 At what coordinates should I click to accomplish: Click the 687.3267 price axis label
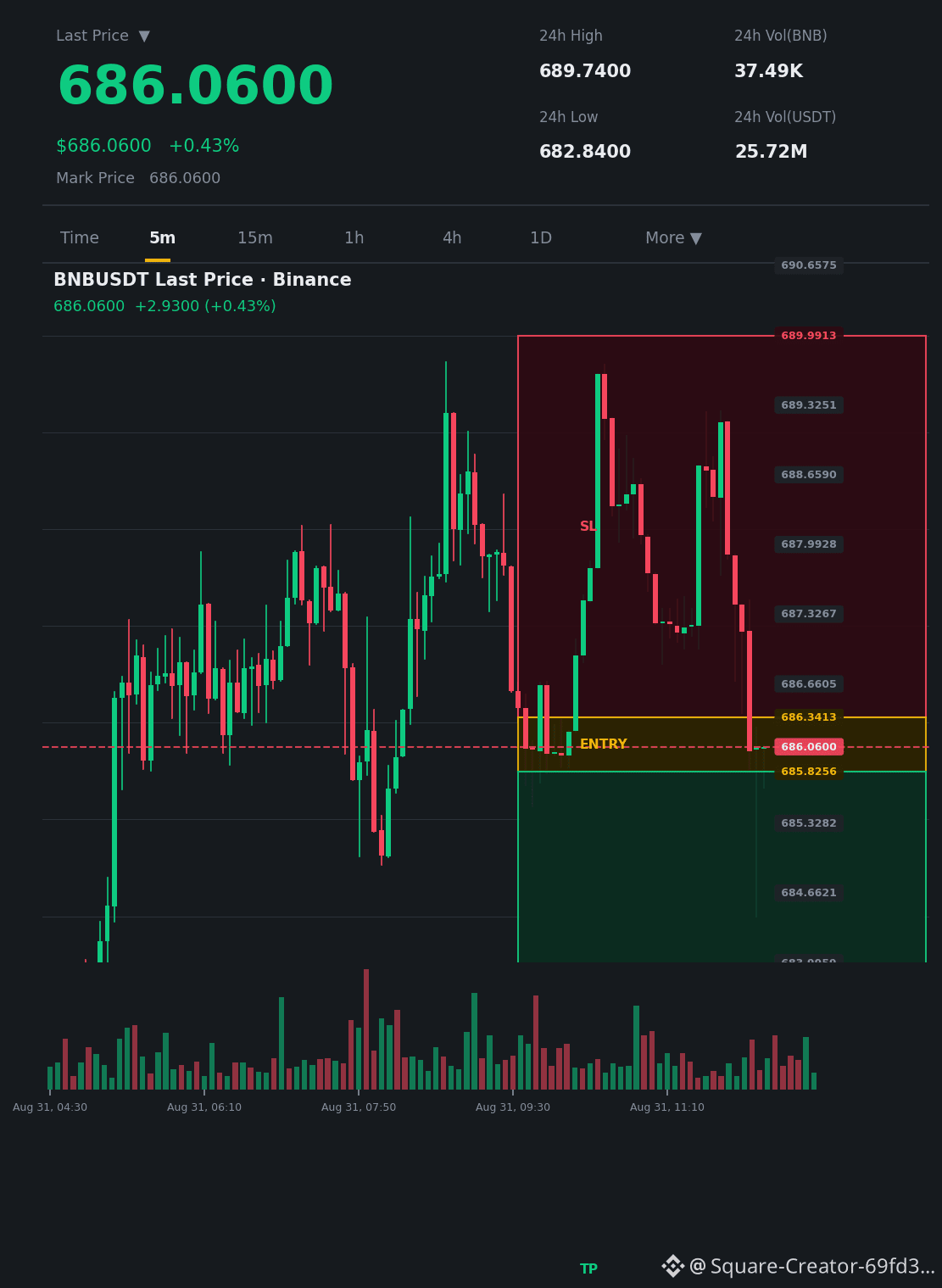click(809, 614)
